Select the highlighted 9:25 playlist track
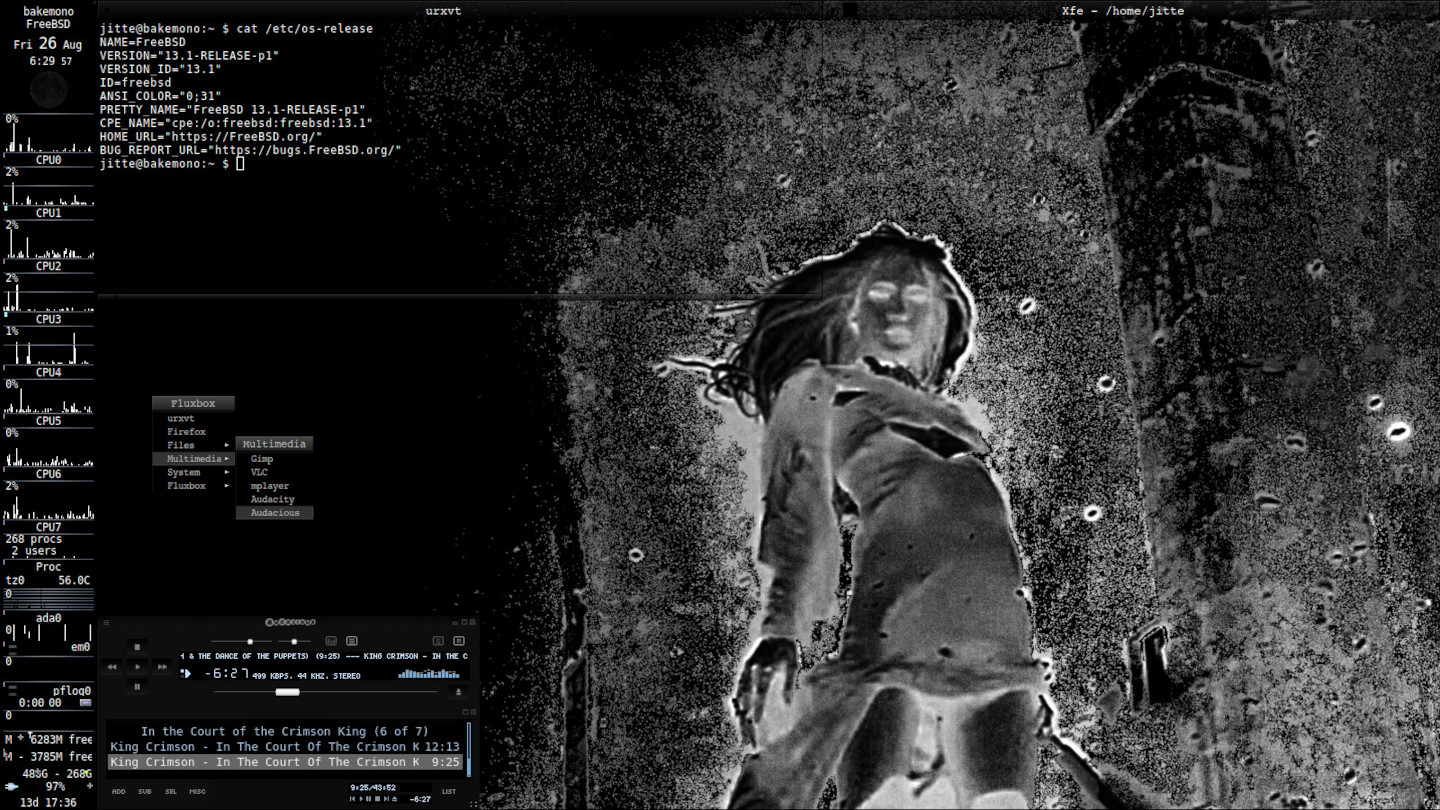The width and height of the screenshot is (1440, 810). tap(285, 762)
